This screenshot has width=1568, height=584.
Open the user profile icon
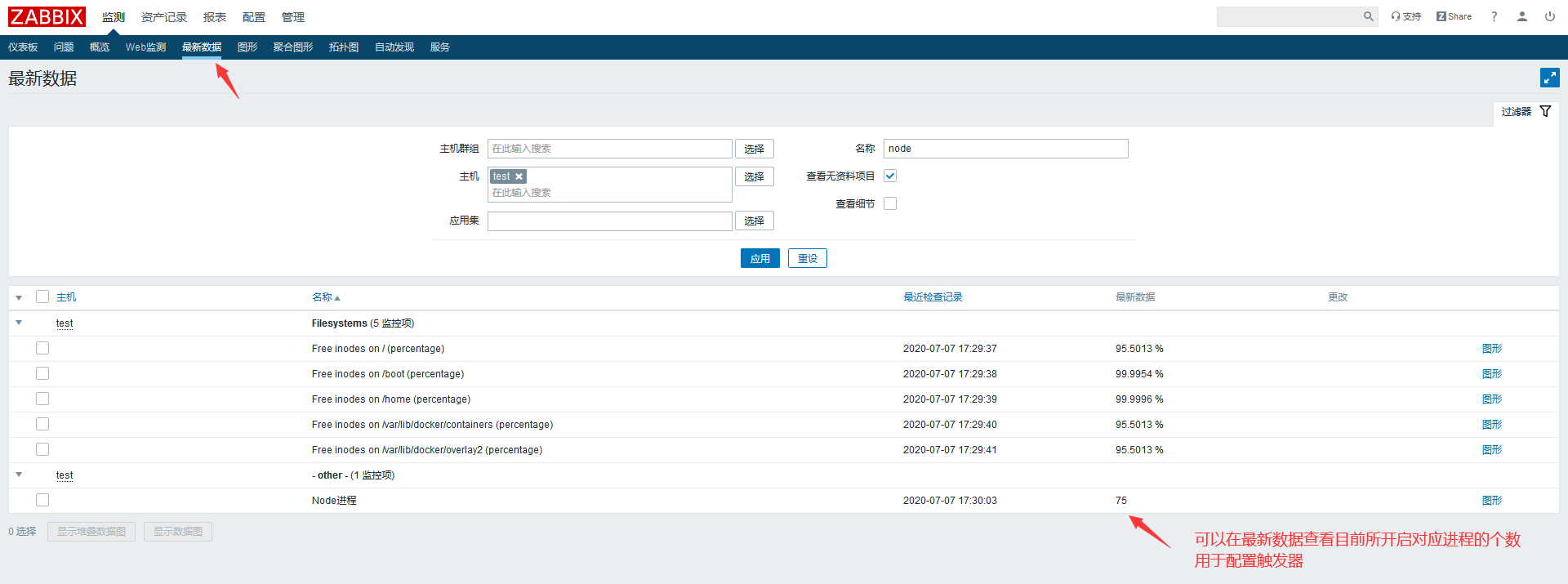click(1521, 16)
